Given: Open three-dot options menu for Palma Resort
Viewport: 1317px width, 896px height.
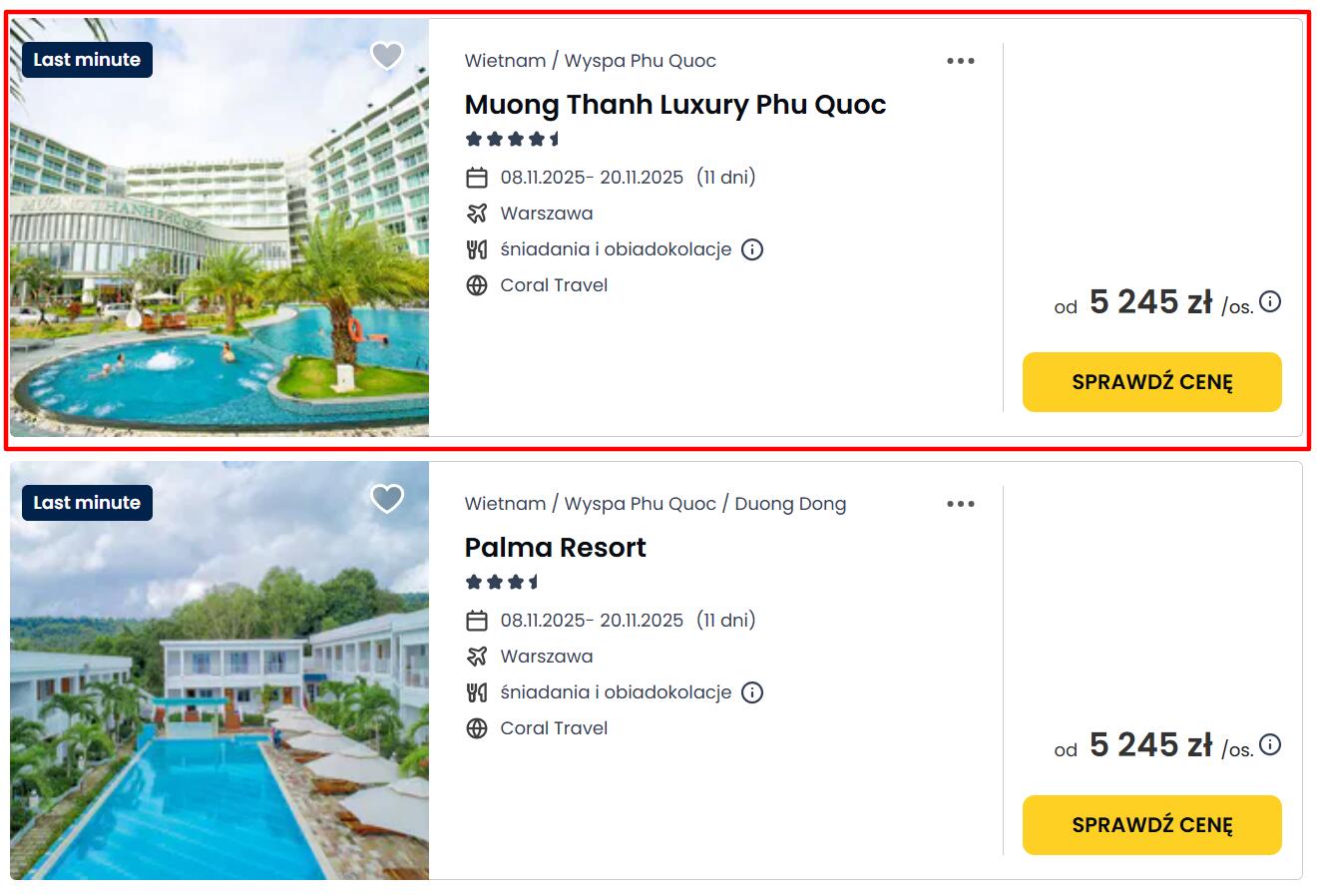Looking at the screenshot, I should (x=960, y=504).
